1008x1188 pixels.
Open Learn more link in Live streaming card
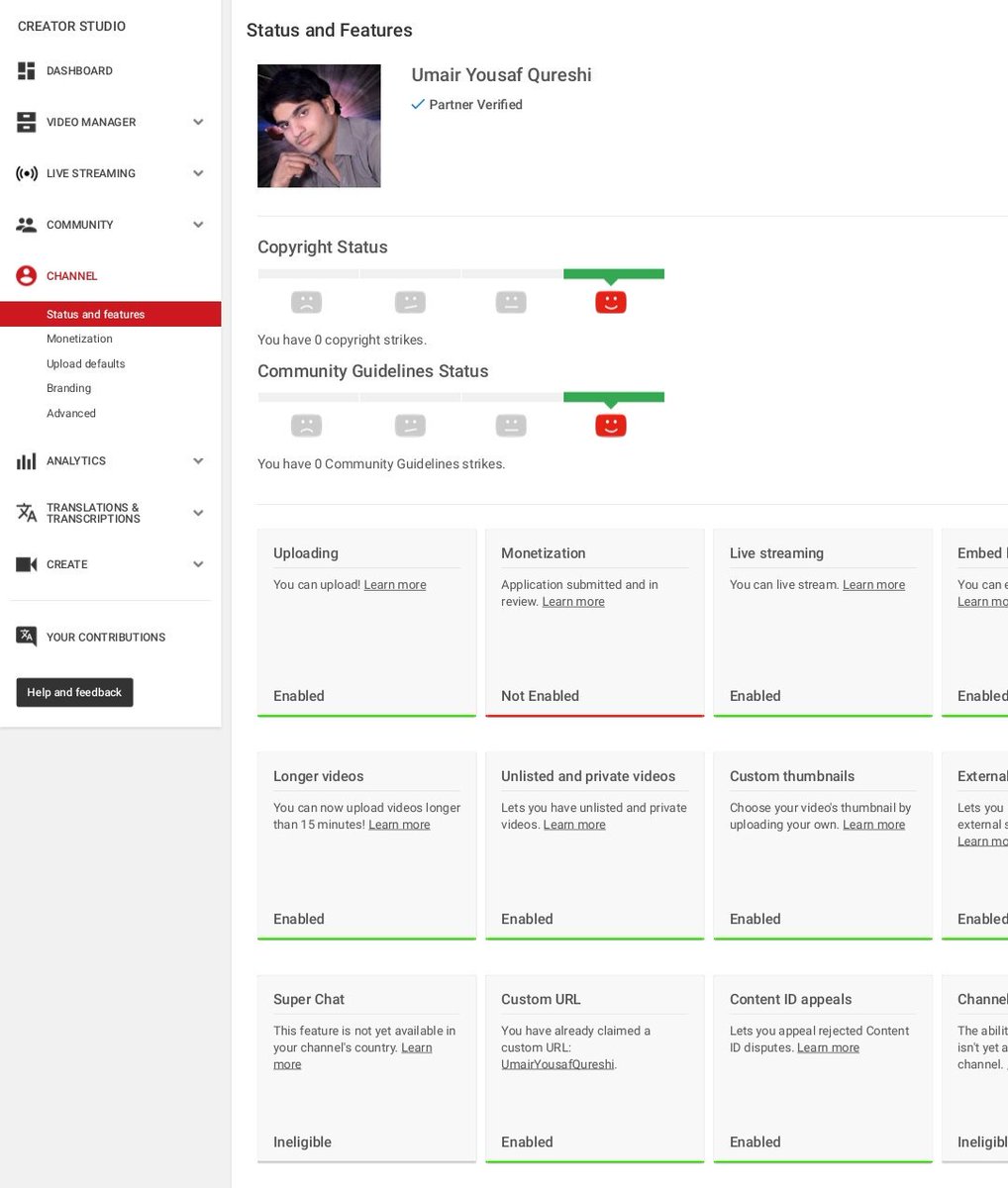873,585
